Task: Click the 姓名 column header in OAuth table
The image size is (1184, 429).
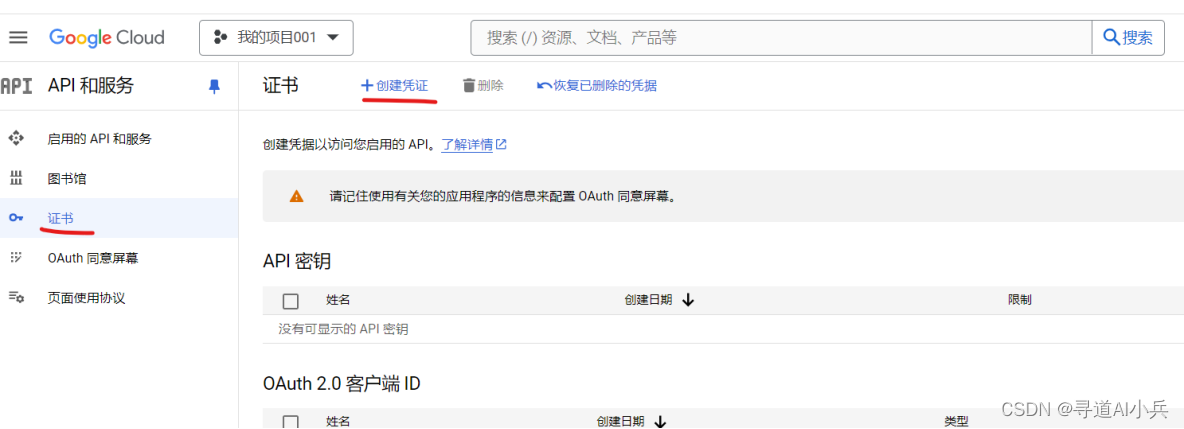Action: 338,421
